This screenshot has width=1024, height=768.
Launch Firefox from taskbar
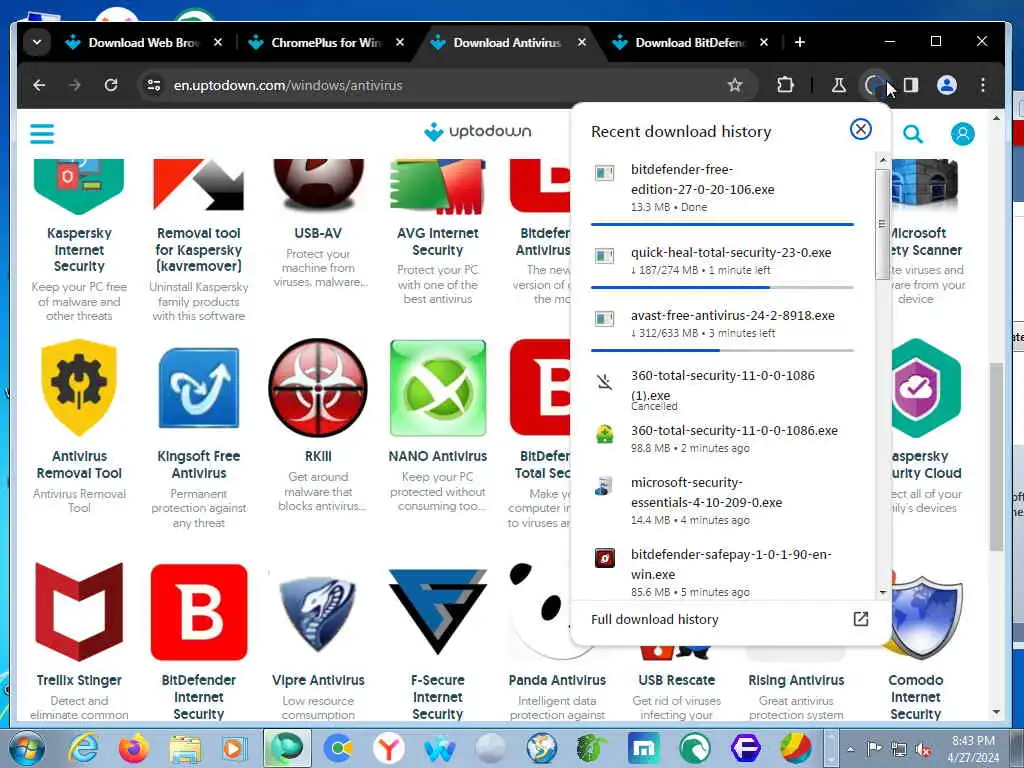[133, 748]
